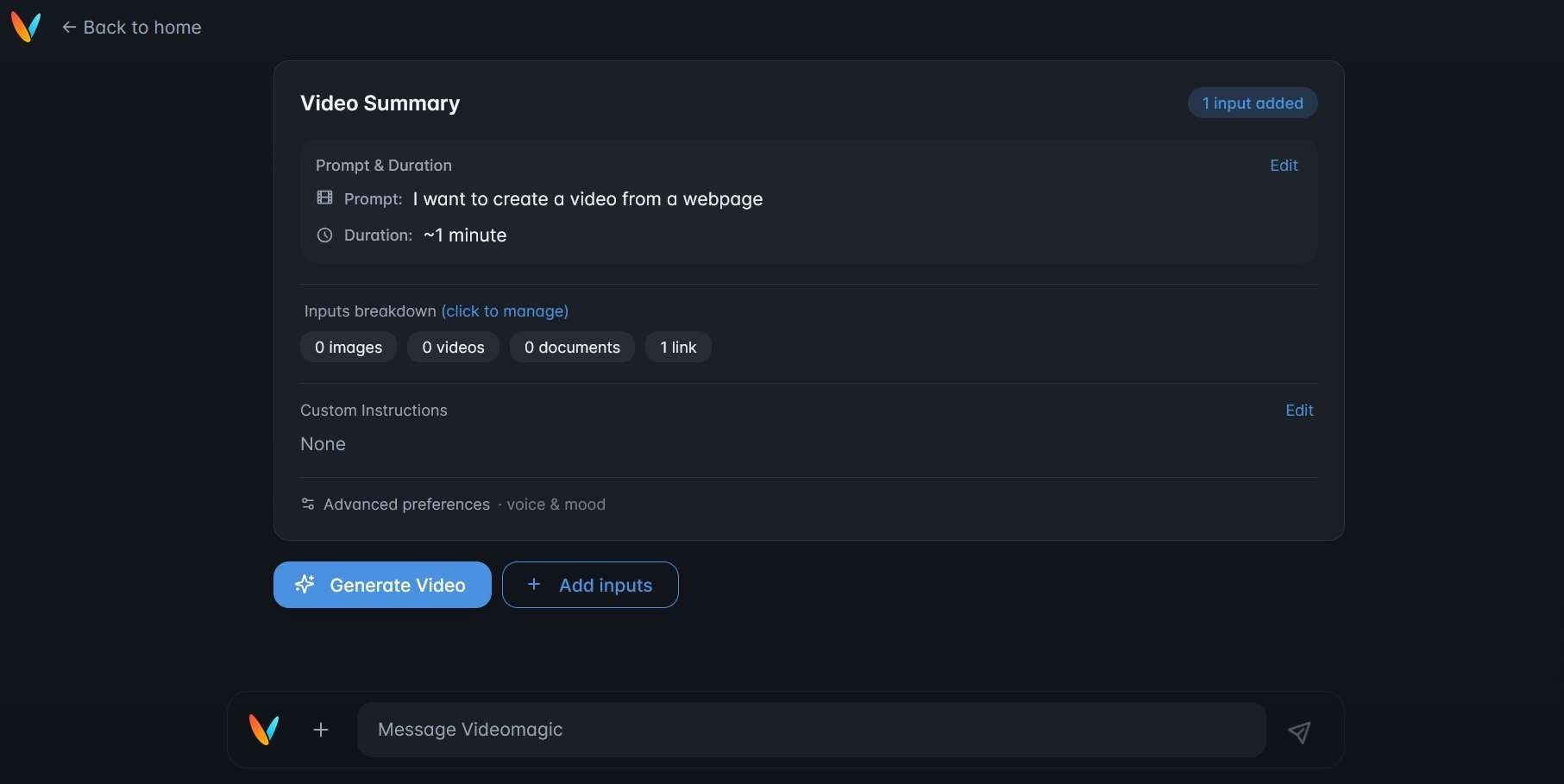Edit the Prompt & Duration section
1564x784 pixels.
(x=1284, y=166)
